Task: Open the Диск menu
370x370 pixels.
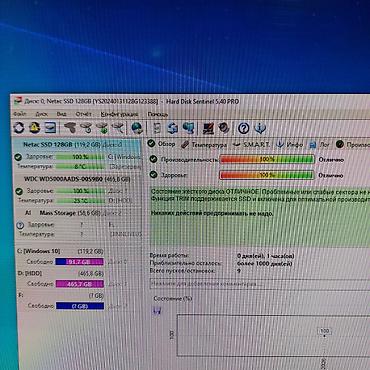Action: pos(41,114)
